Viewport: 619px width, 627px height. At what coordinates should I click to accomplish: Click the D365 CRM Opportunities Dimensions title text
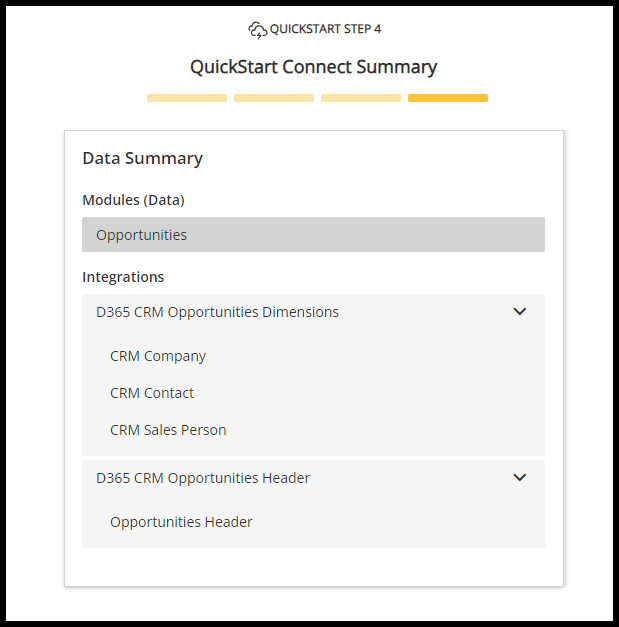tap(217, 312)
